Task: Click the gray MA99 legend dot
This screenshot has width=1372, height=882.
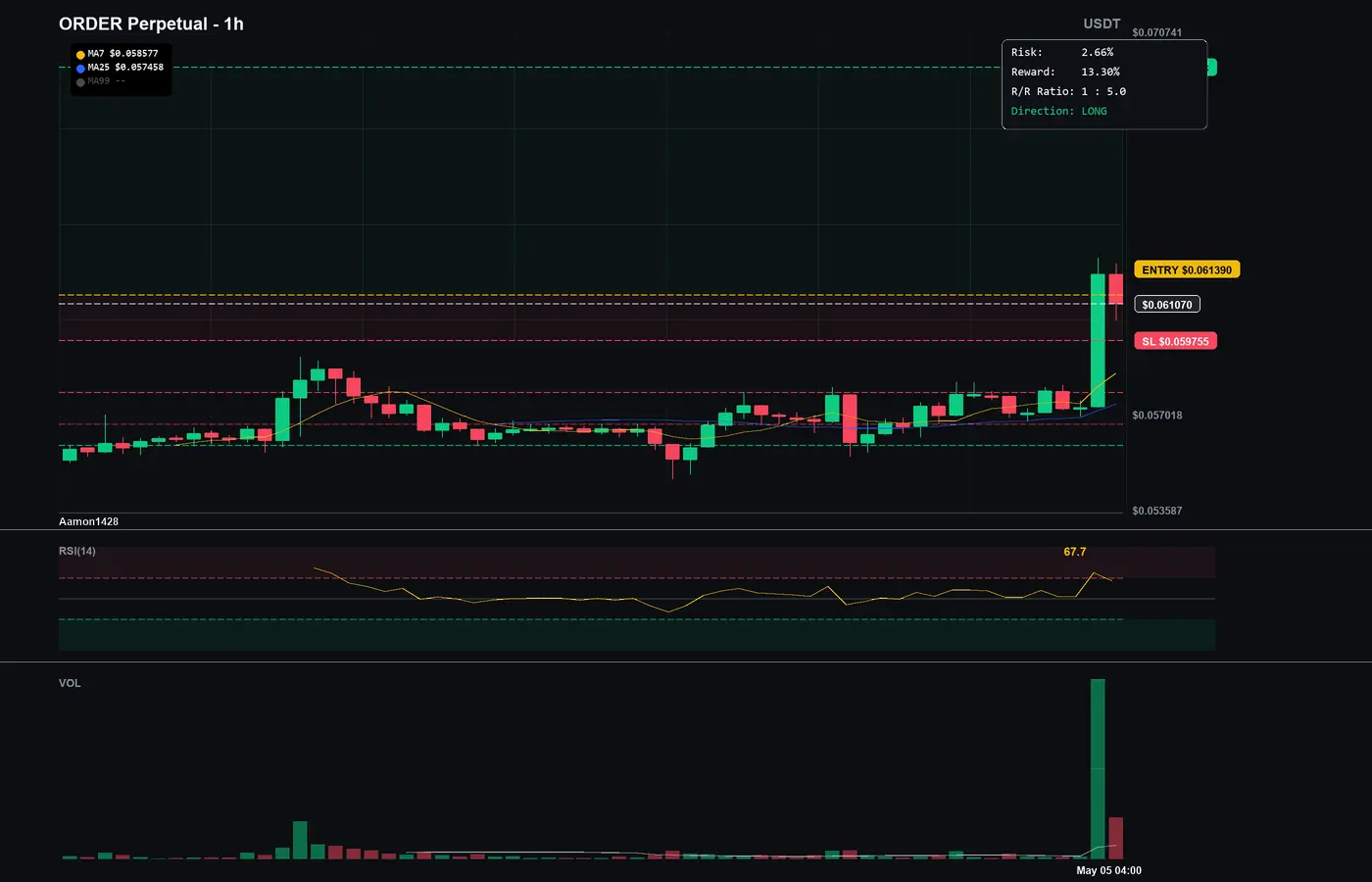Action: (x=80, y=82)
